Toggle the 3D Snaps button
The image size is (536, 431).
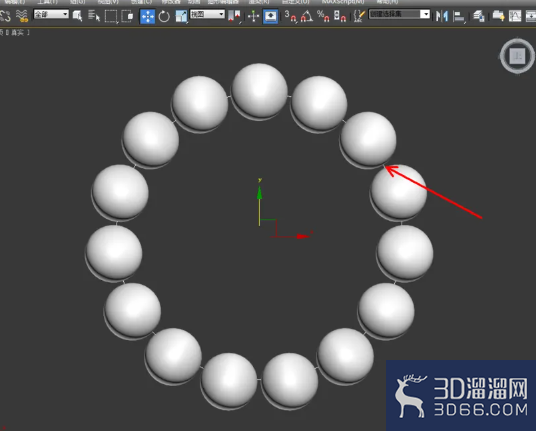(x=291, y=16)
